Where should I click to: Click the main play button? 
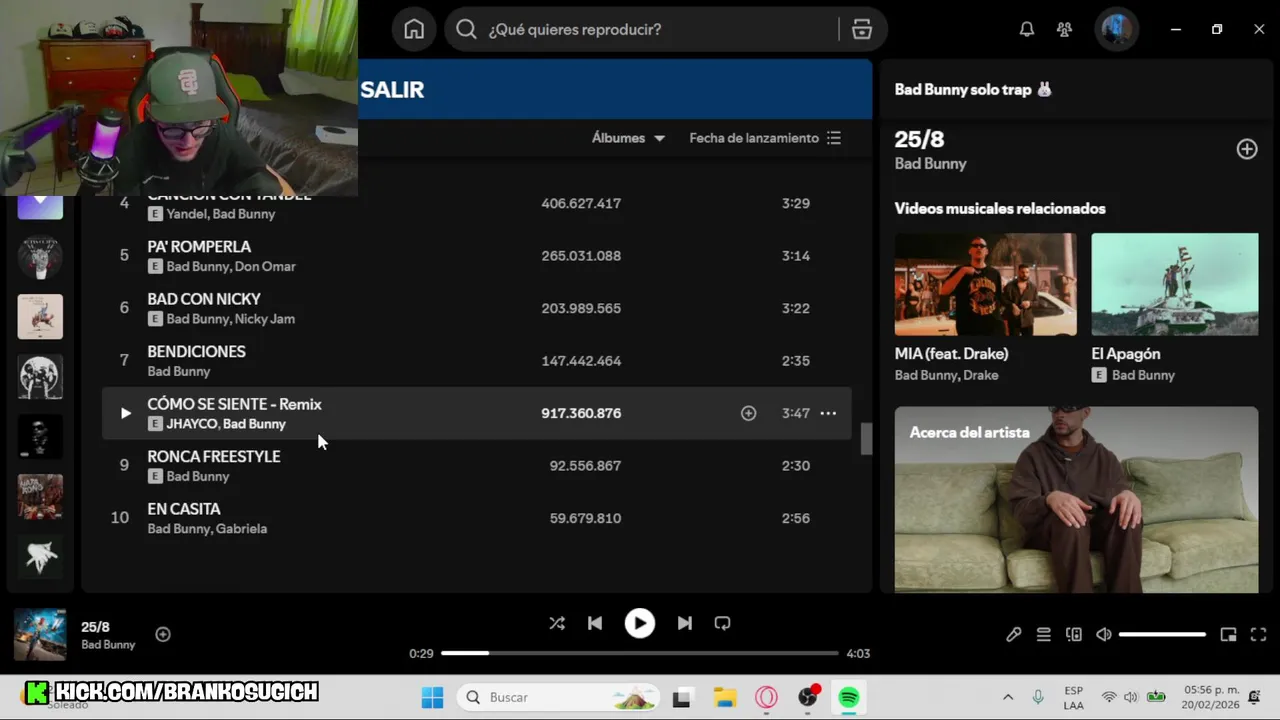pos(640,623)
